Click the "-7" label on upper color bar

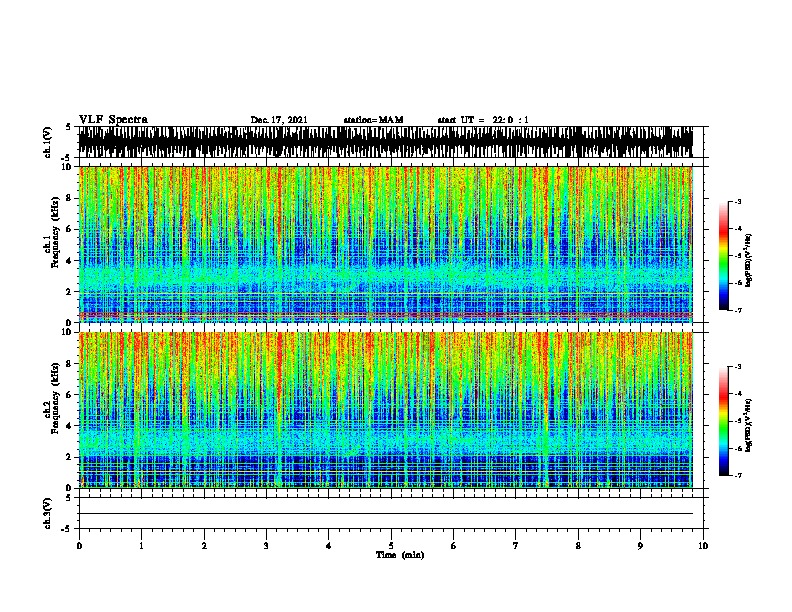[x=737, y=310]
